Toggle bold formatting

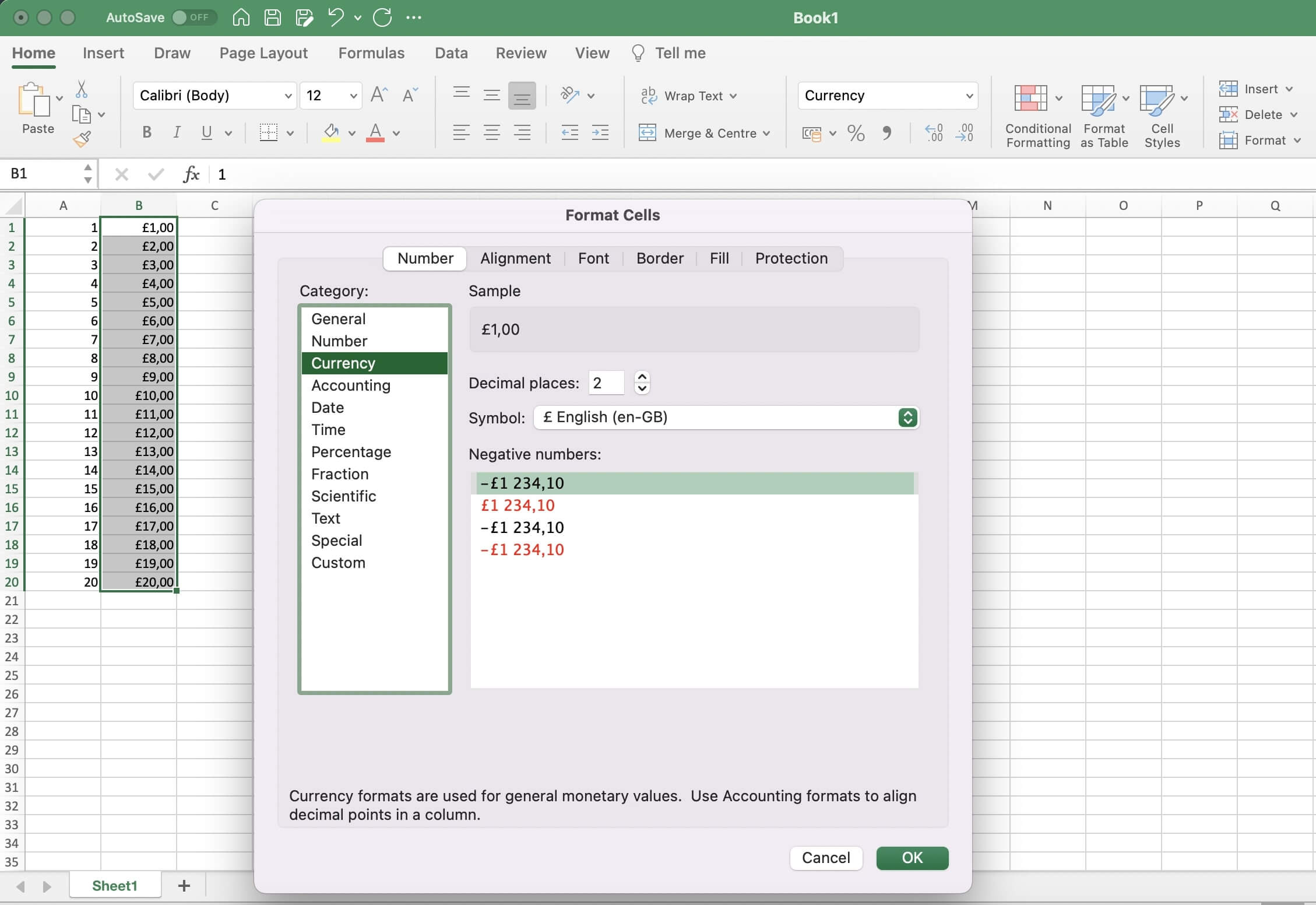click(x=146, y=133)
